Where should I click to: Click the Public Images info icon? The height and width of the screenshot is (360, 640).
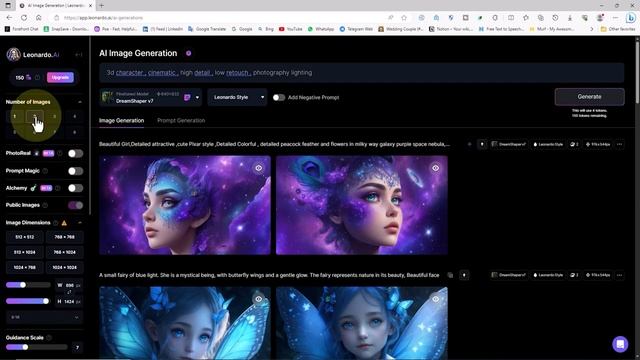(x=45, y=205)
